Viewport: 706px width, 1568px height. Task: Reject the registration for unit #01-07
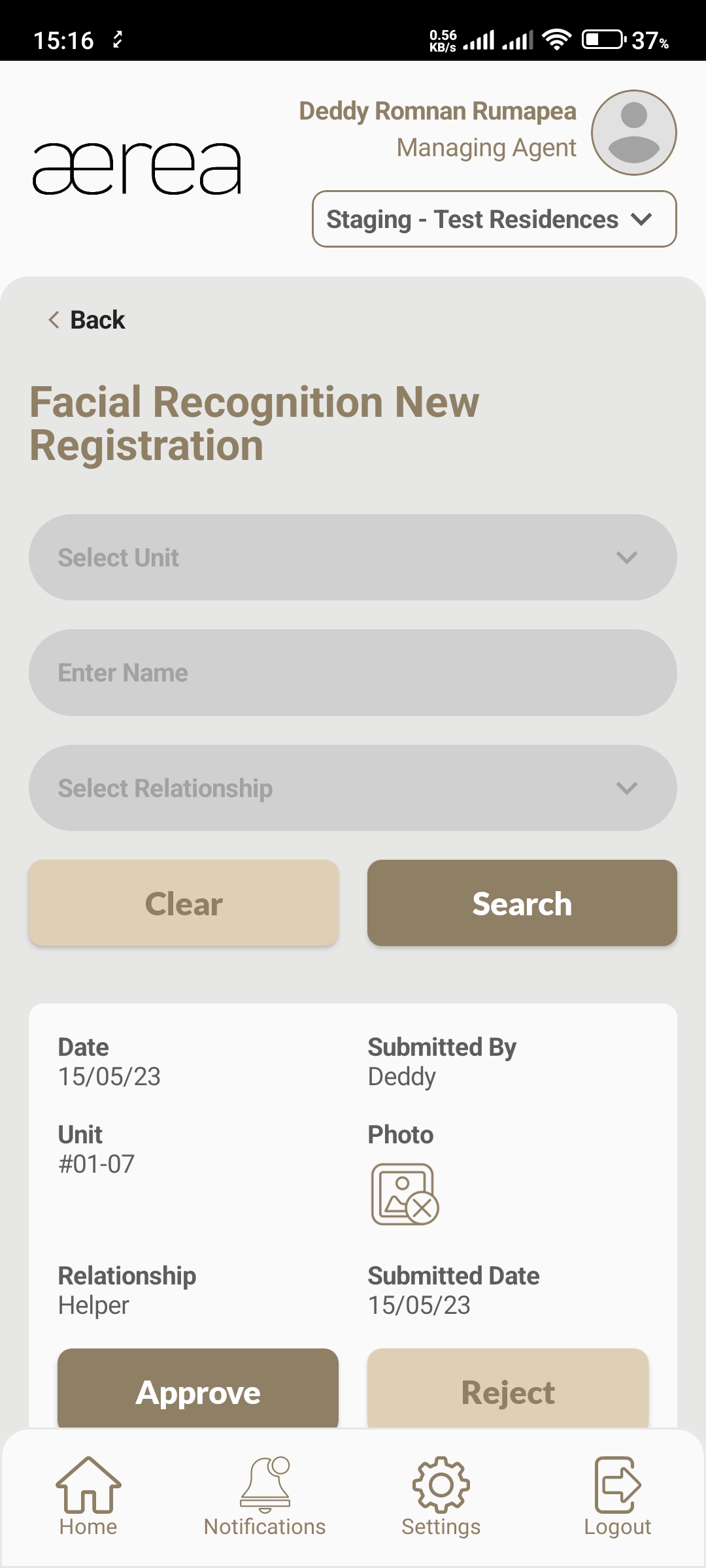click(x=508, y=1392)
